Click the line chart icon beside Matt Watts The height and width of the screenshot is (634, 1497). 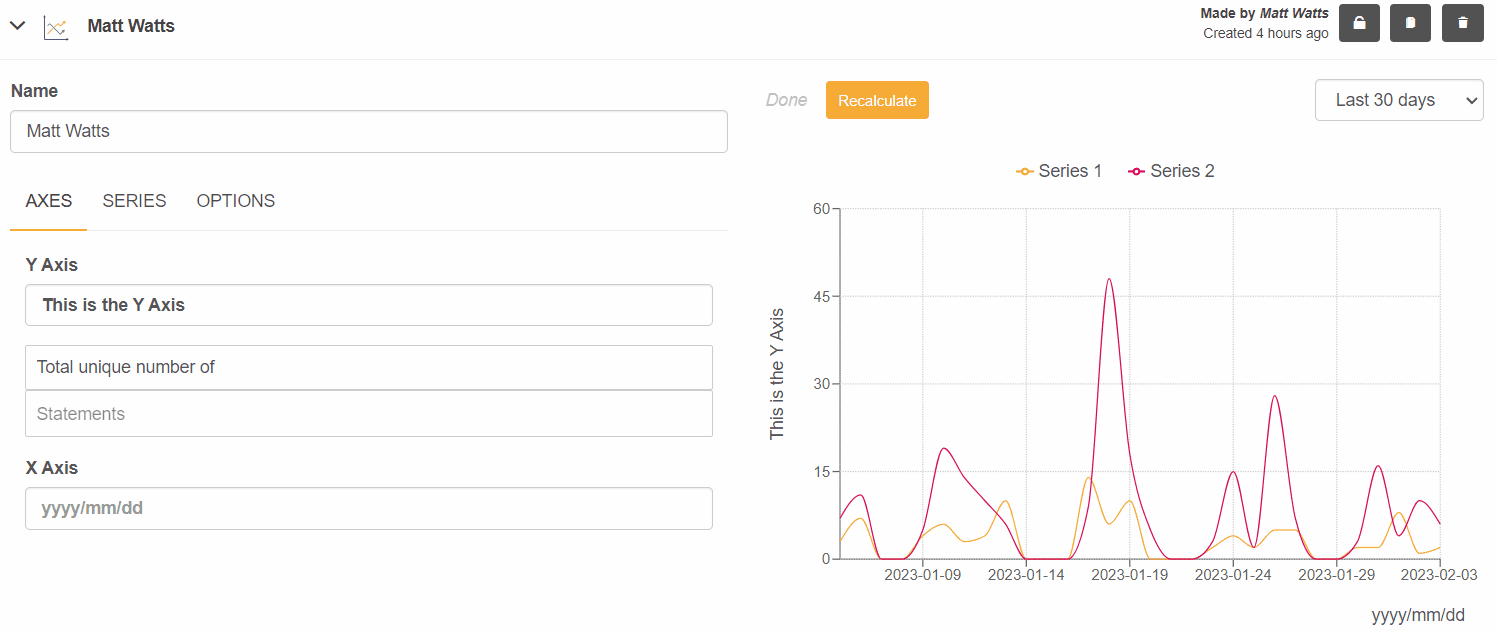pyautogui.click(x=56, y=26)
